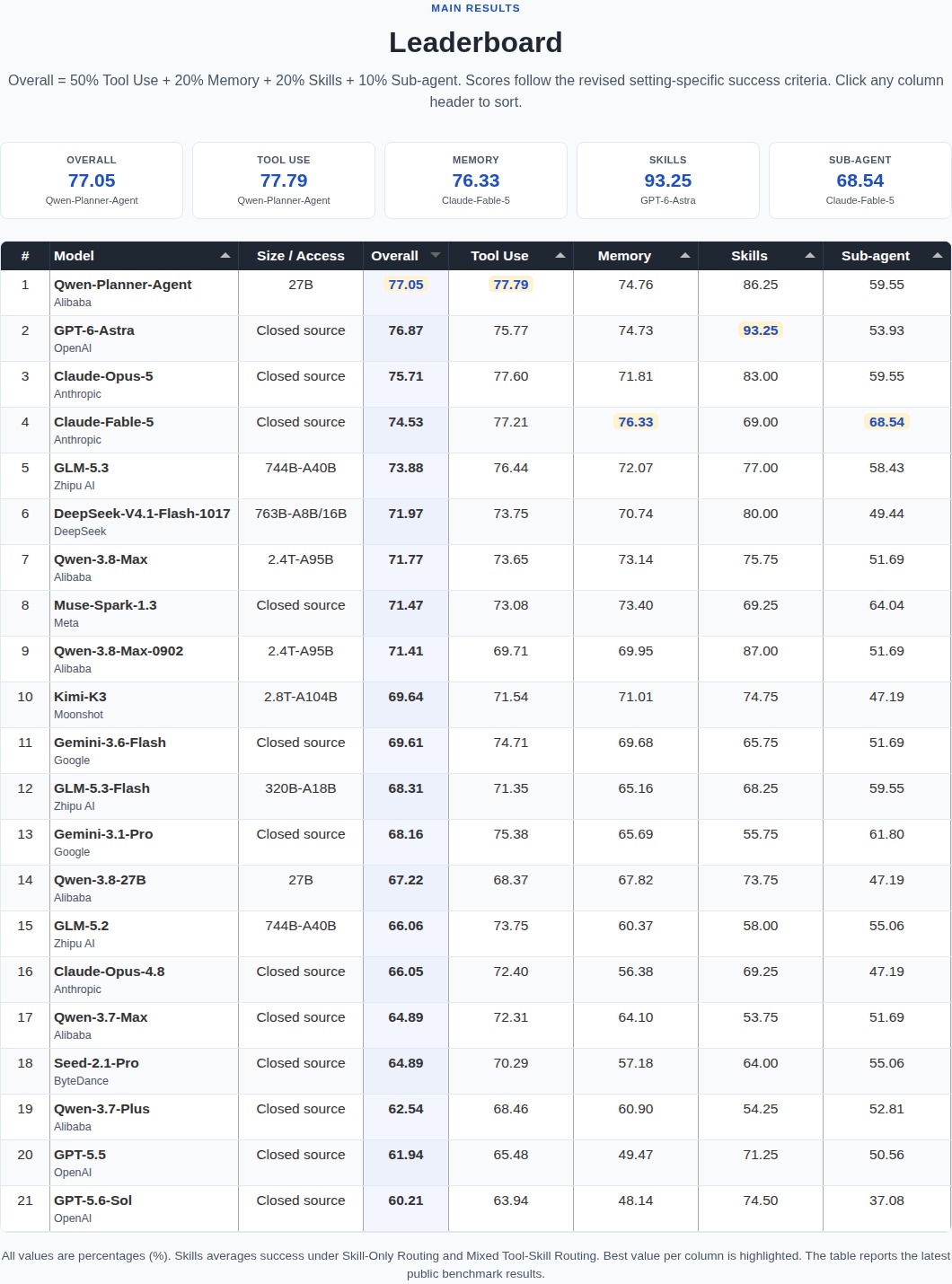
Task: Click the Tool Use header label
Action: 499,256
